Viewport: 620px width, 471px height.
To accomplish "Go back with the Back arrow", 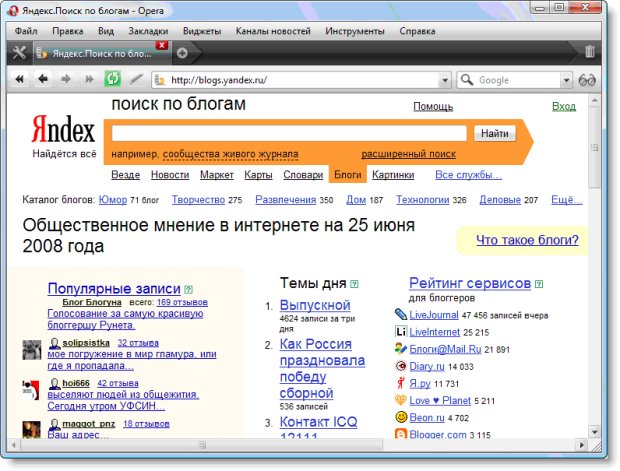I will pos(43,79).
